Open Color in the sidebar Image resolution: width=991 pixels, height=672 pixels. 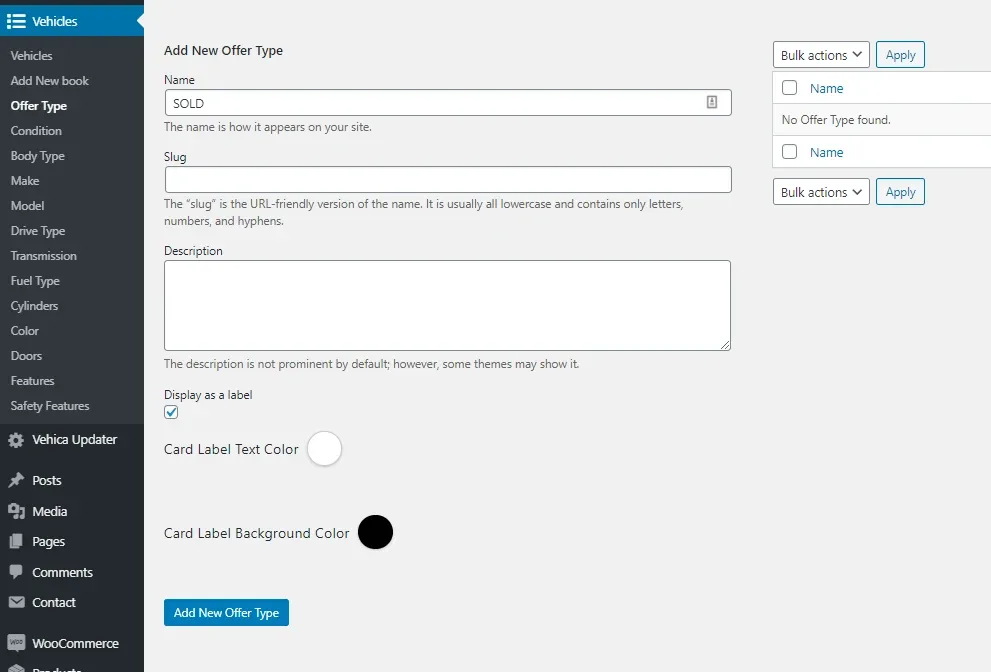(25, 331)
